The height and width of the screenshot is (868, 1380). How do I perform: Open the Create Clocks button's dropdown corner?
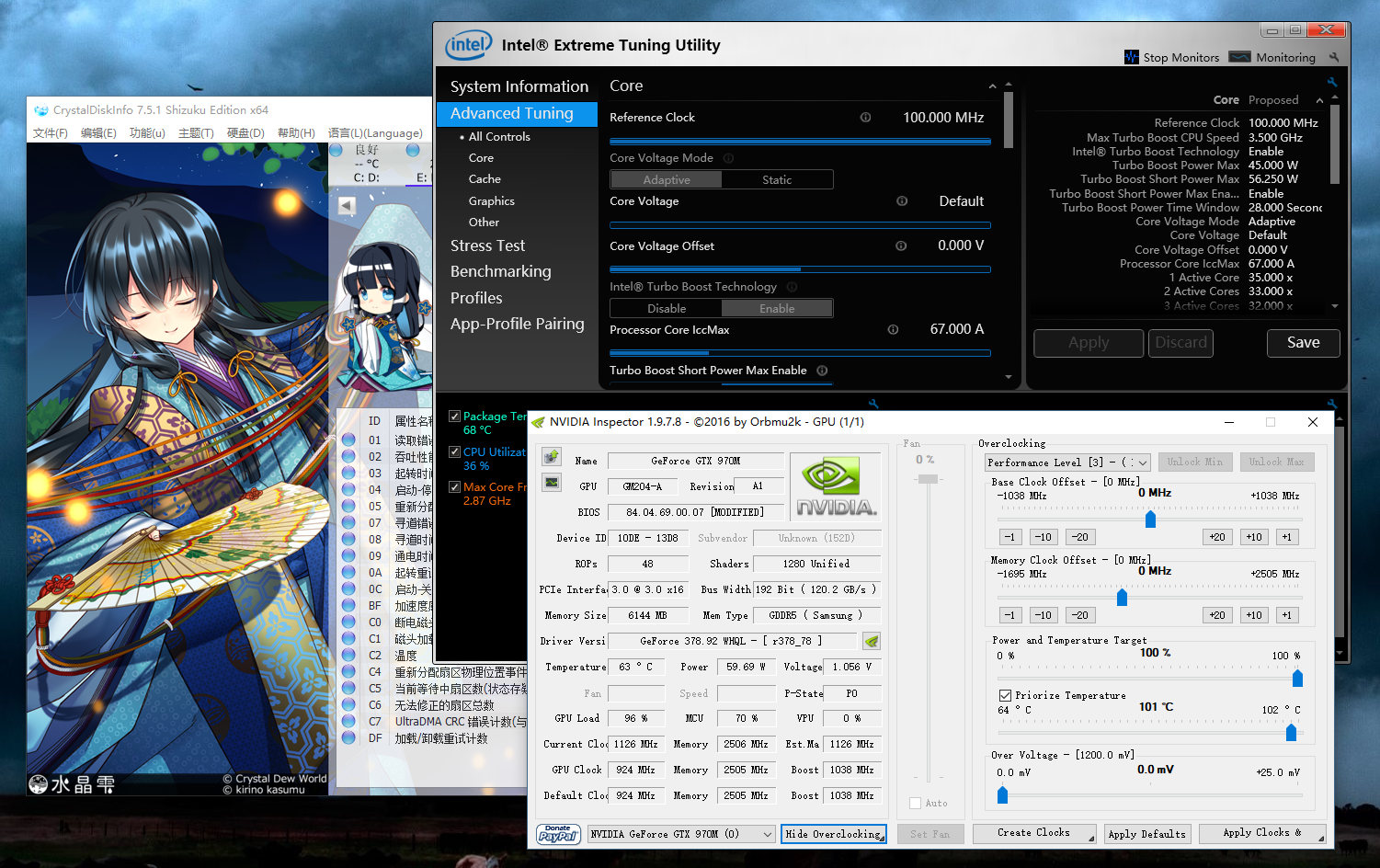coord(1091,839)
